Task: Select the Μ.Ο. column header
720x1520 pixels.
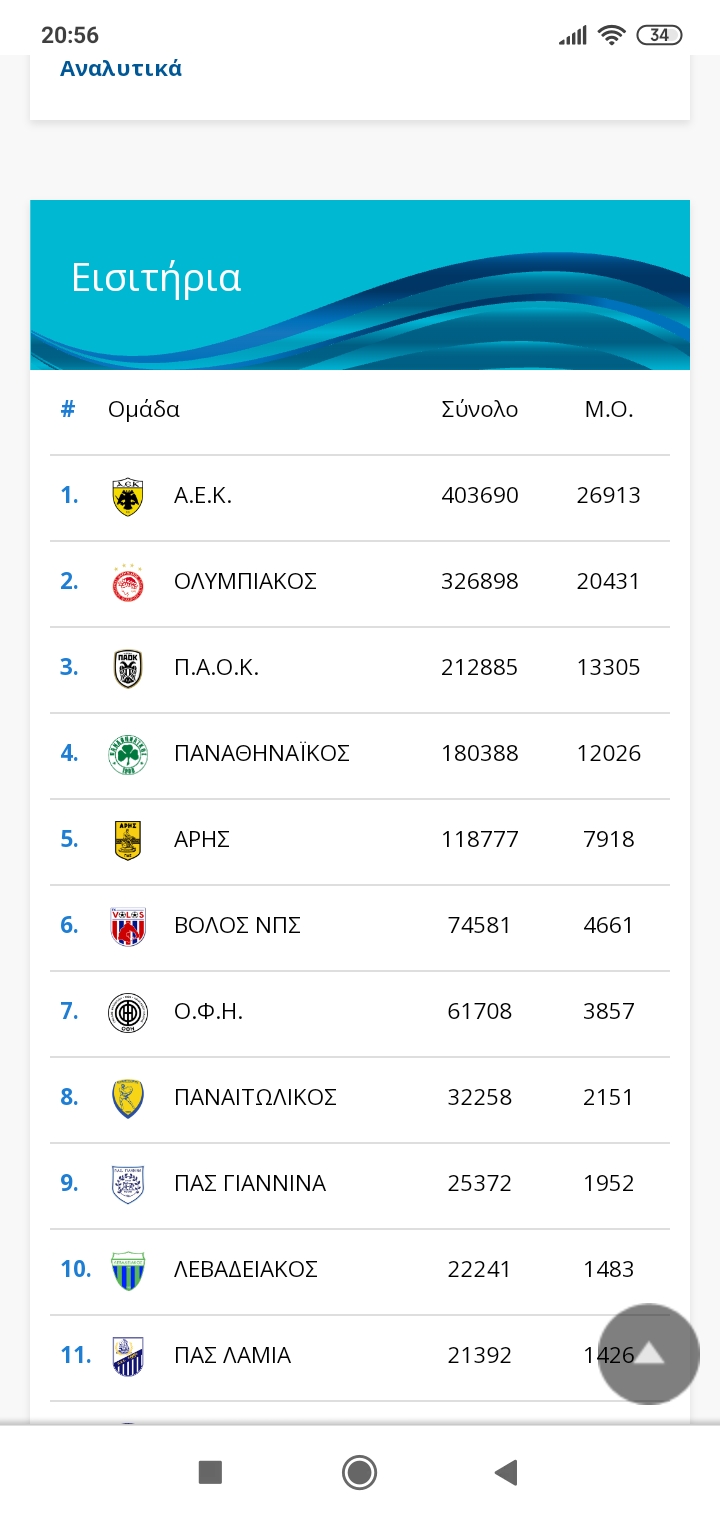Action: point(609,409)
